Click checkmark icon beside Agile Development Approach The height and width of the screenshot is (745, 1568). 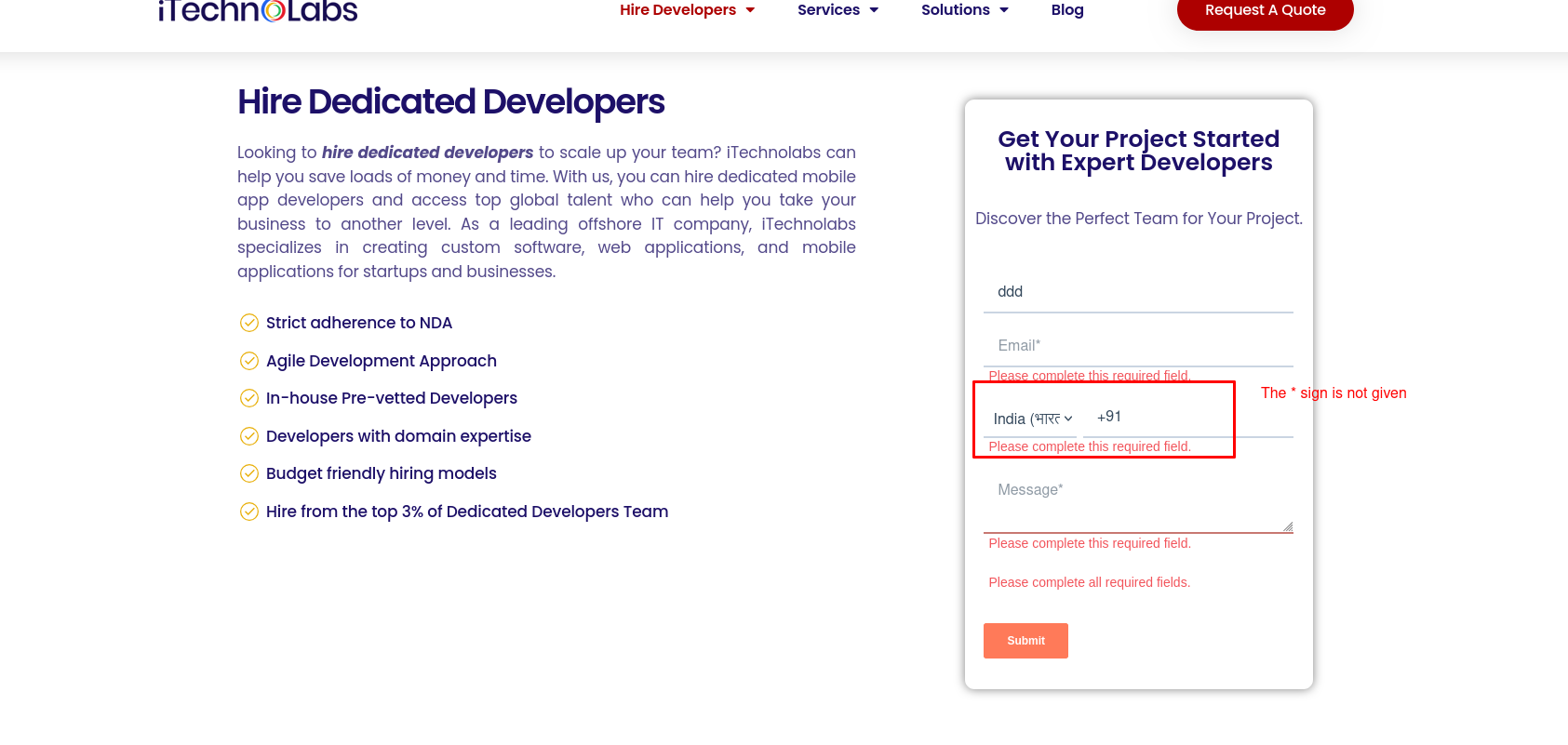point(249,361)
